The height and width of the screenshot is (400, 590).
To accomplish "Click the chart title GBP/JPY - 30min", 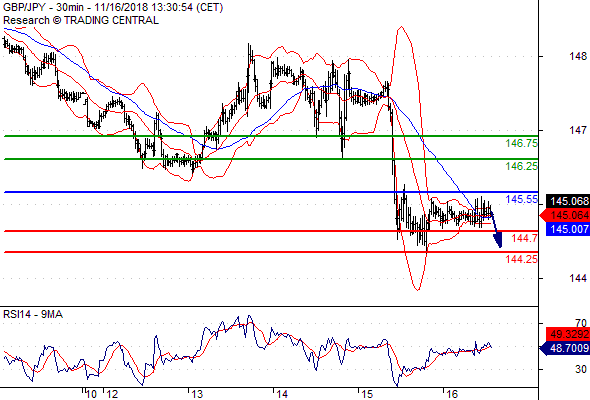I will click(43, 8).
